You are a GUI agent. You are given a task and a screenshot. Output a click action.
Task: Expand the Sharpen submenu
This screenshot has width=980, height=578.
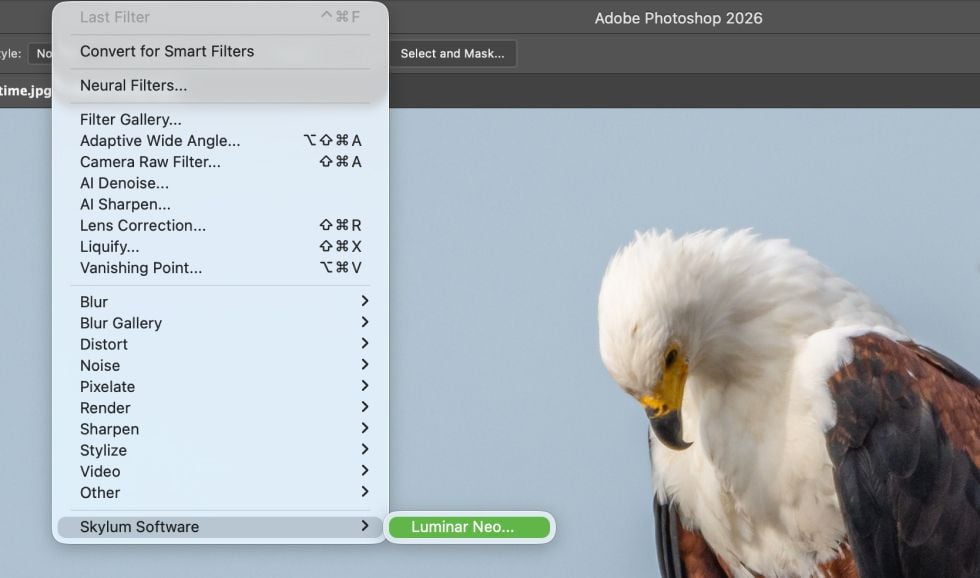pos(220,429)
